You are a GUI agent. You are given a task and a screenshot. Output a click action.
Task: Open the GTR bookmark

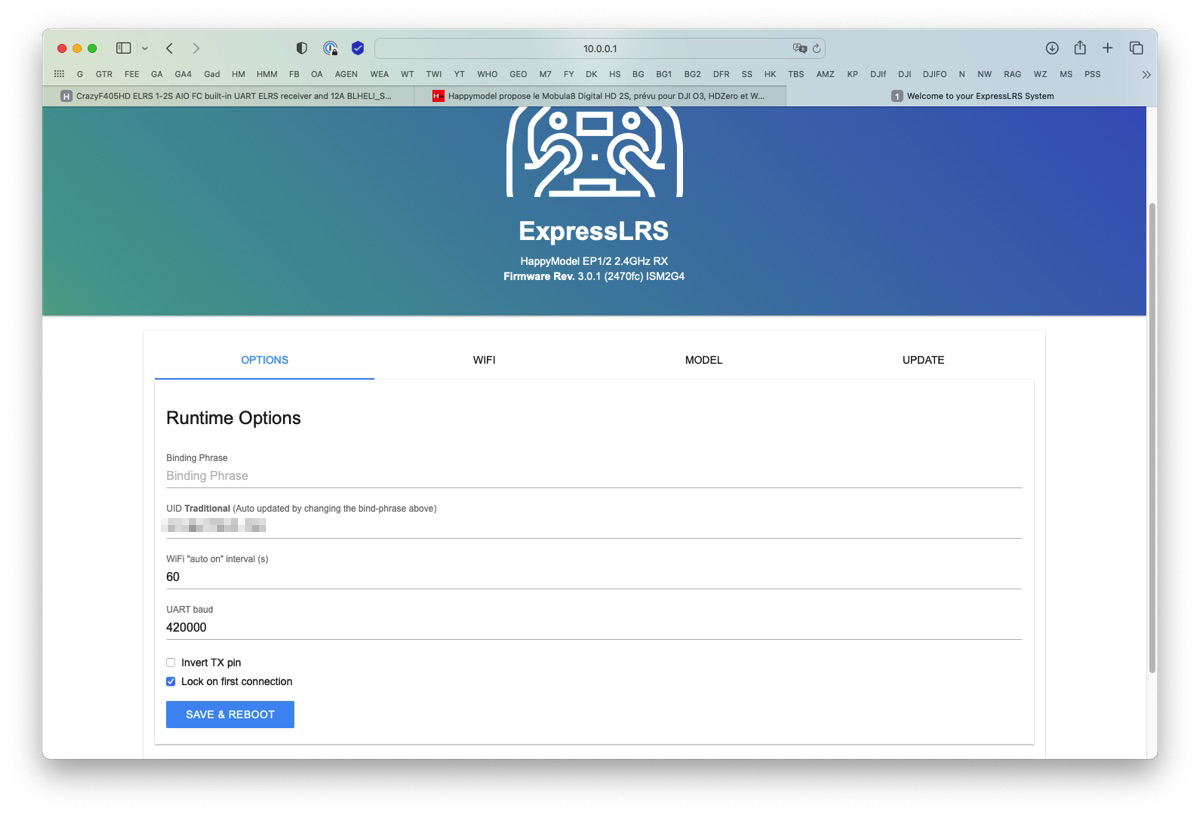(x=104, y=74)
